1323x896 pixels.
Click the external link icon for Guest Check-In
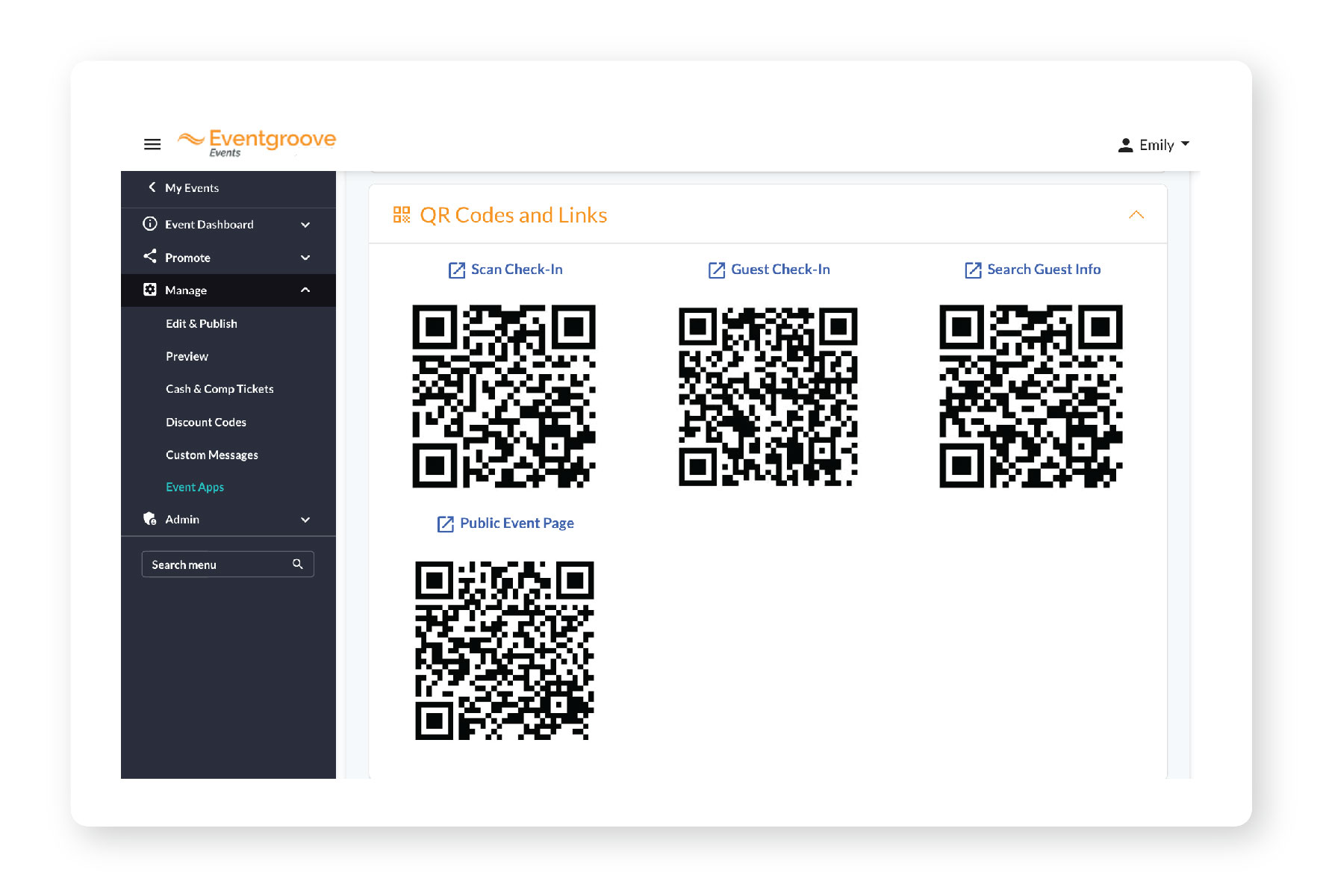717,270
